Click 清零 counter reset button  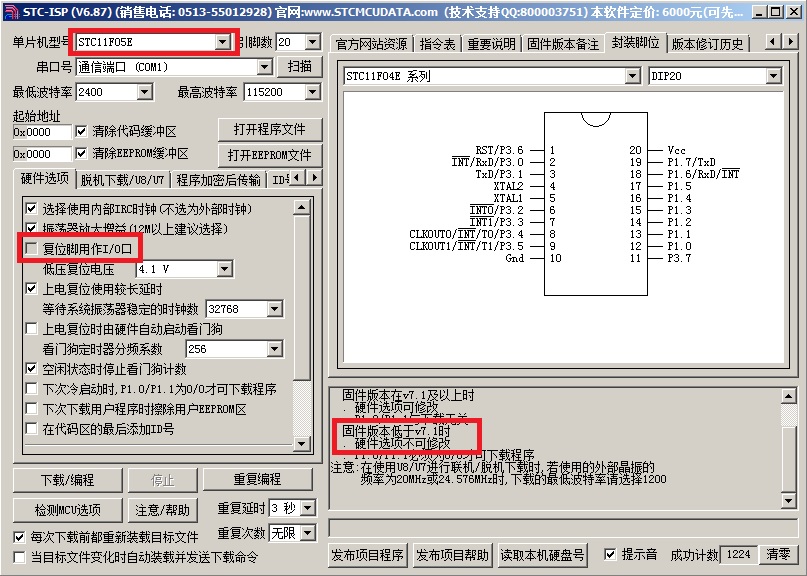(x=778, y=554)
